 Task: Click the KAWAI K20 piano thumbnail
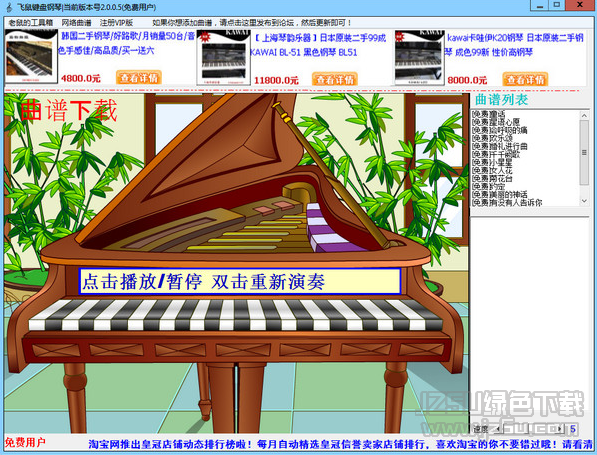[x=419, y=57]
